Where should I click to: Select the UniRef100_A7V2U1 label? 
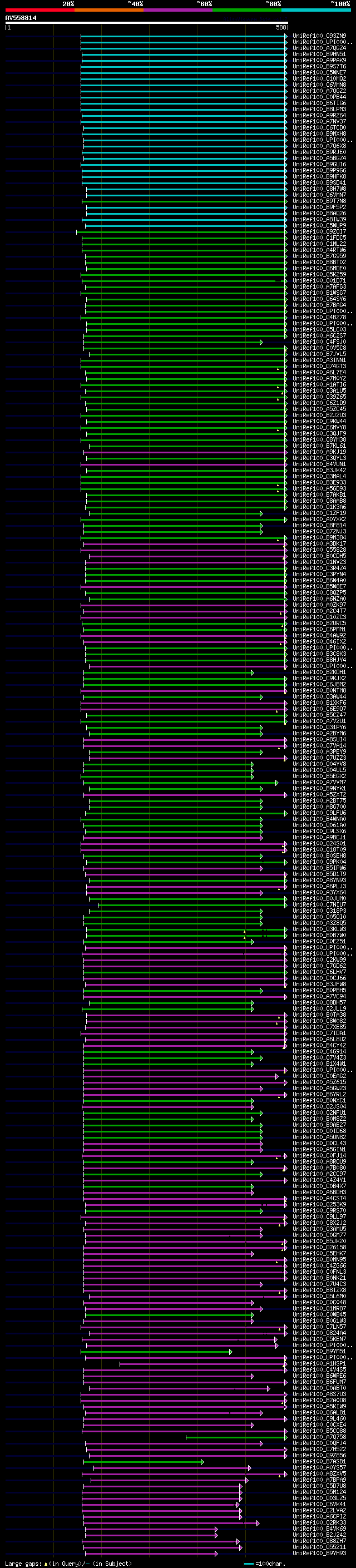(319, 721)
